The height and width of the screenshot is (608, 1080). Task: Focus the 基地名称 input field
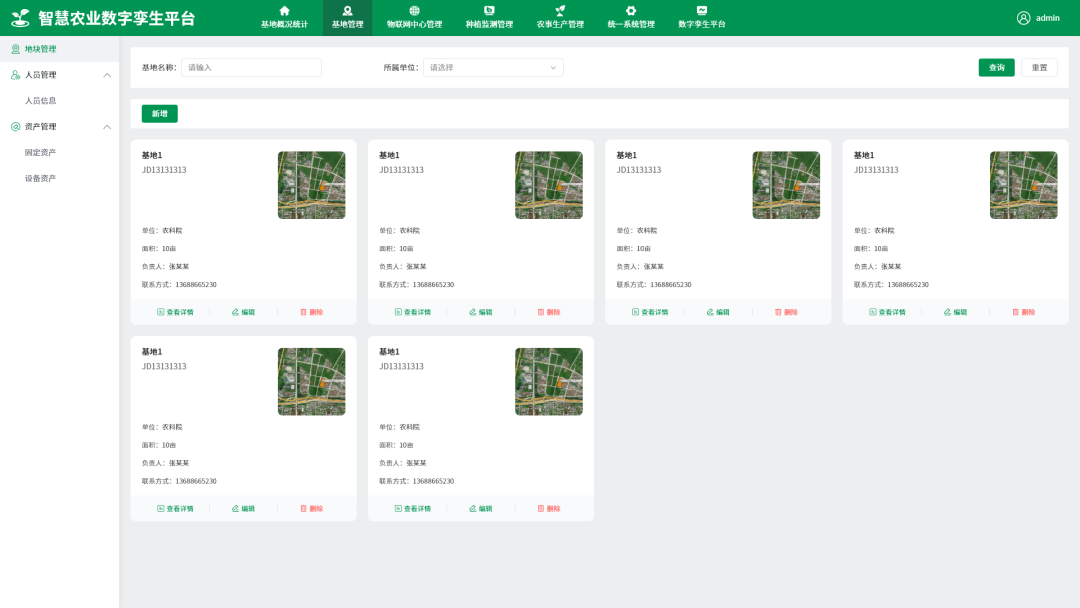point(251,67)
